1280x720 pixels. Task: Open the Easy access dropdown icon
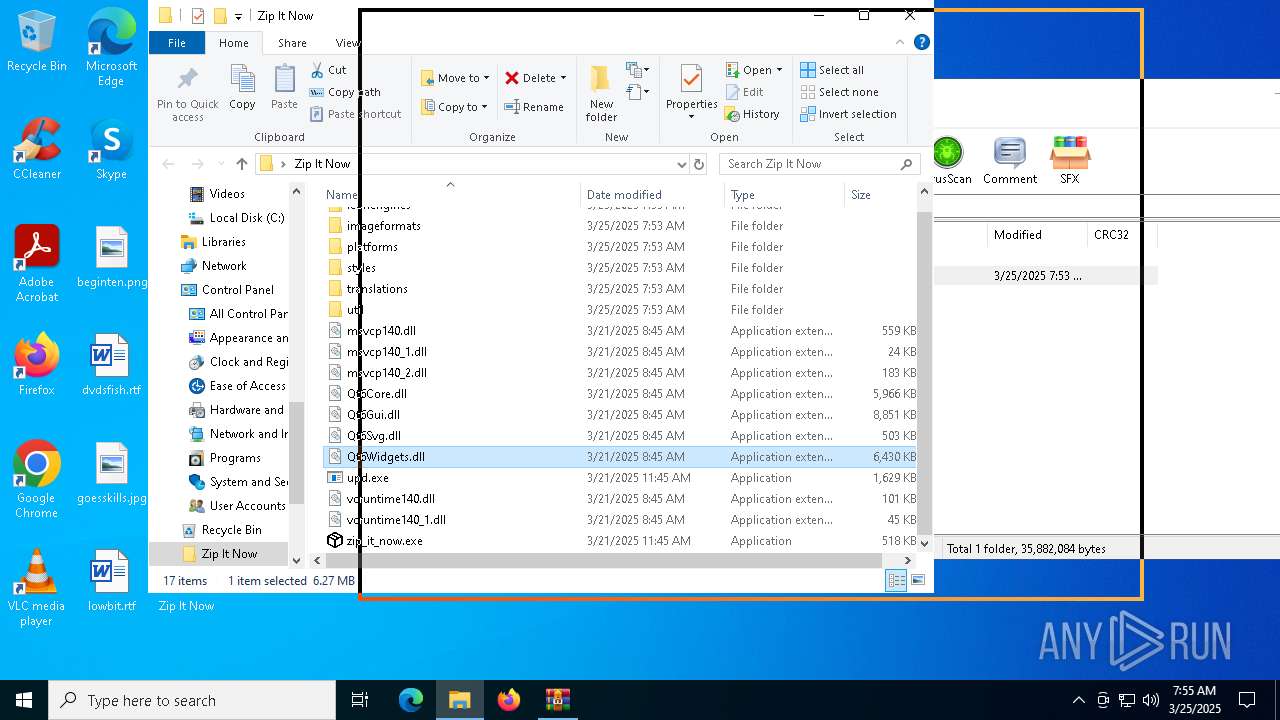point(638,93)
